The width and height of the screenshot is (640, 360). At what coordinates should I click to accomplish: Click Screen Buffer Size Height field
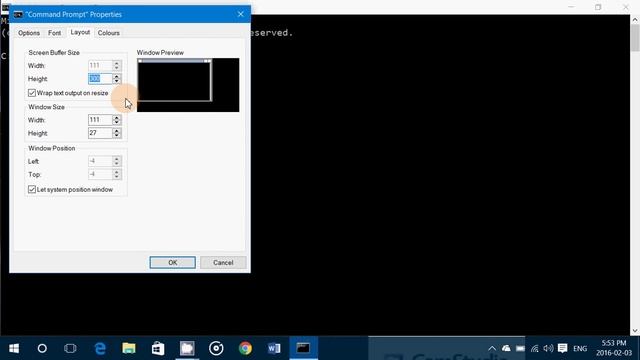point(100,79)
